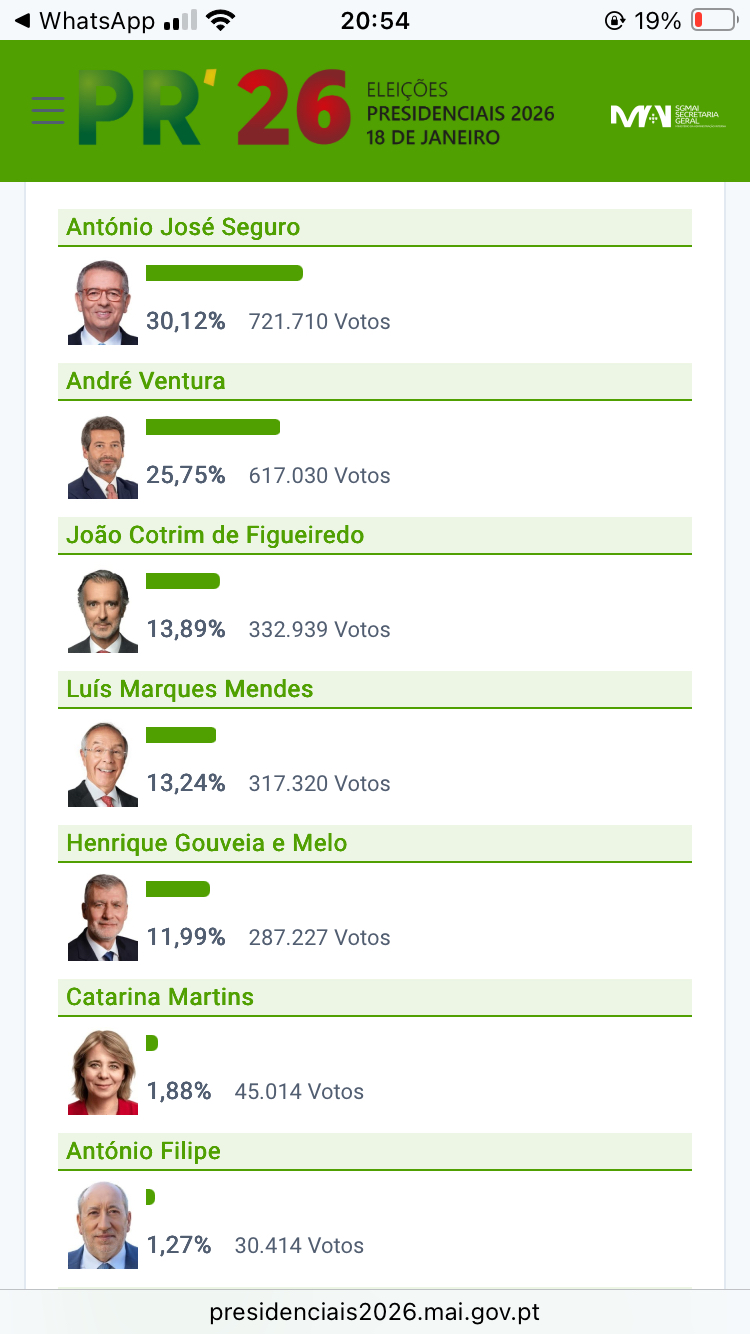750x1334 pixels.
Task: Tap Catarina Martins' photo
Action: pyautogui.click(x=103, y=1072)
